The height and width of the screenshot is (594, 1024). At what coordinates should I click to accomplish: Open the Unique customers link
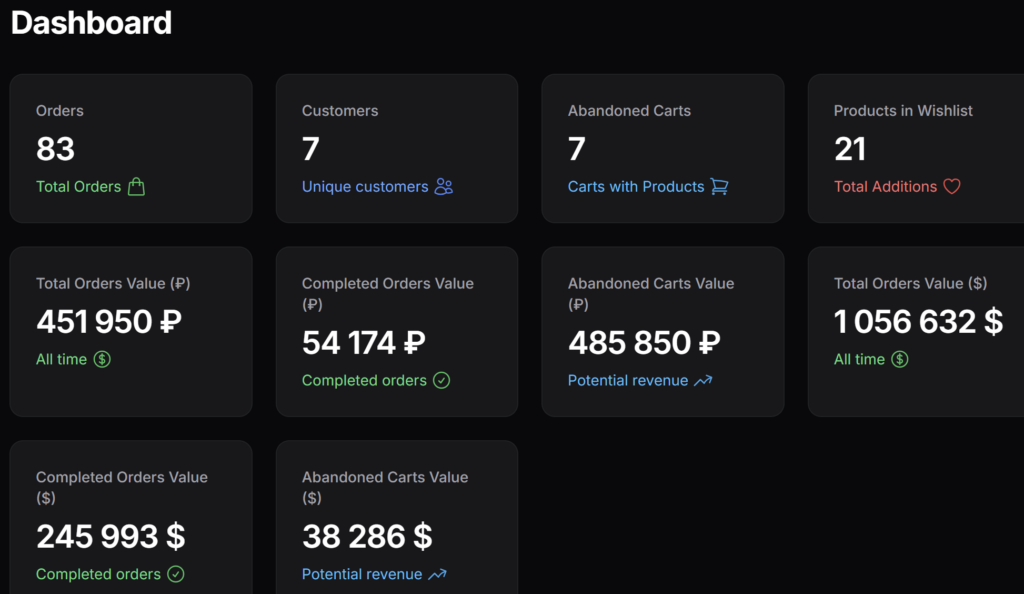(365, 187)
